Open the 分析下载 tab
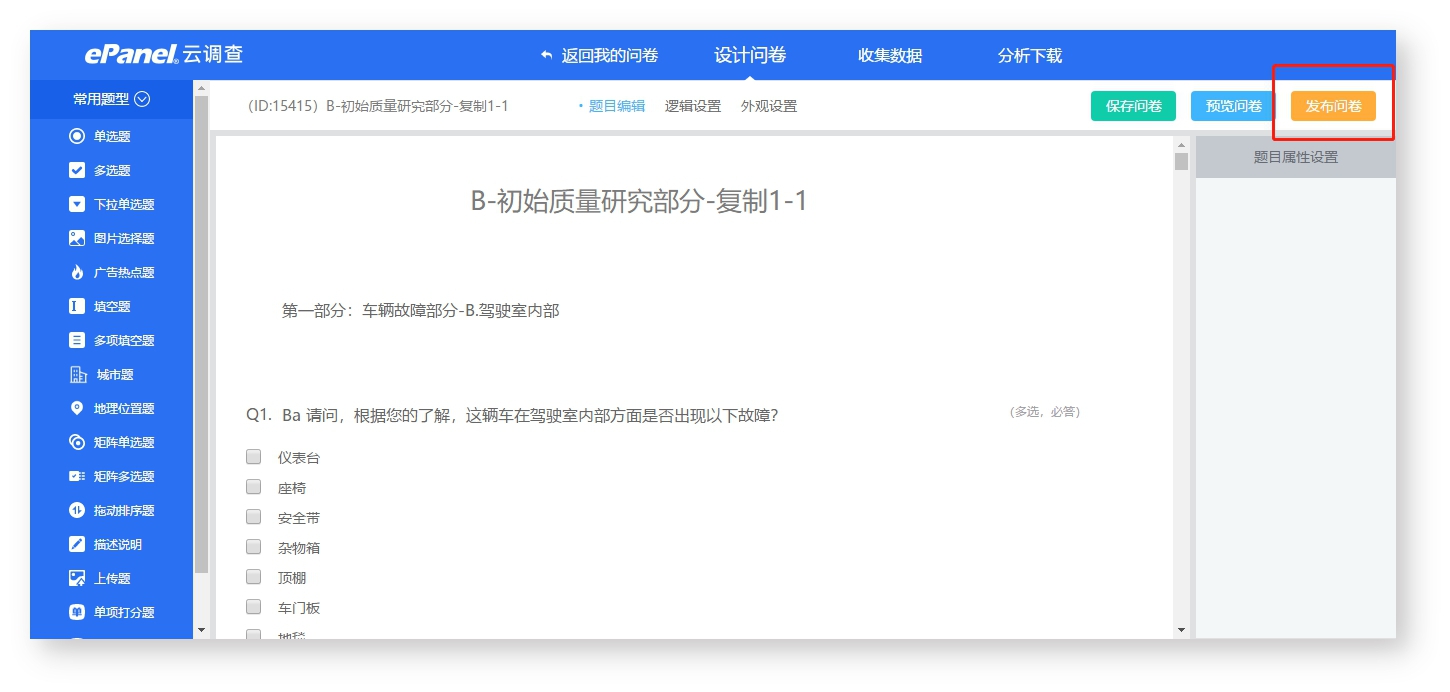Viewport: 1450px width, 692px height. [x=1030, y=55]
